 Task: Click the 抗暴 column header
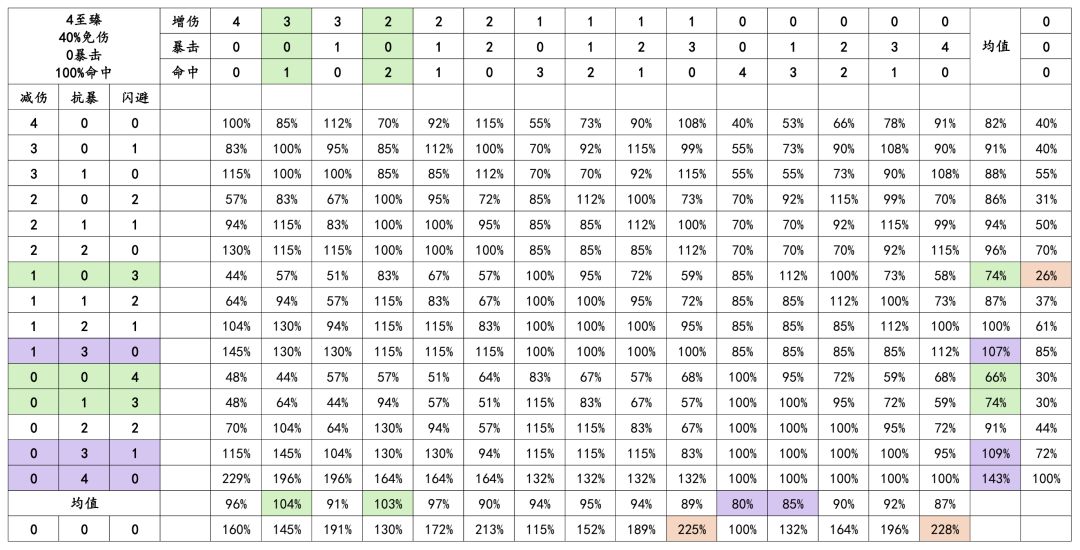(x=83, y=97)
